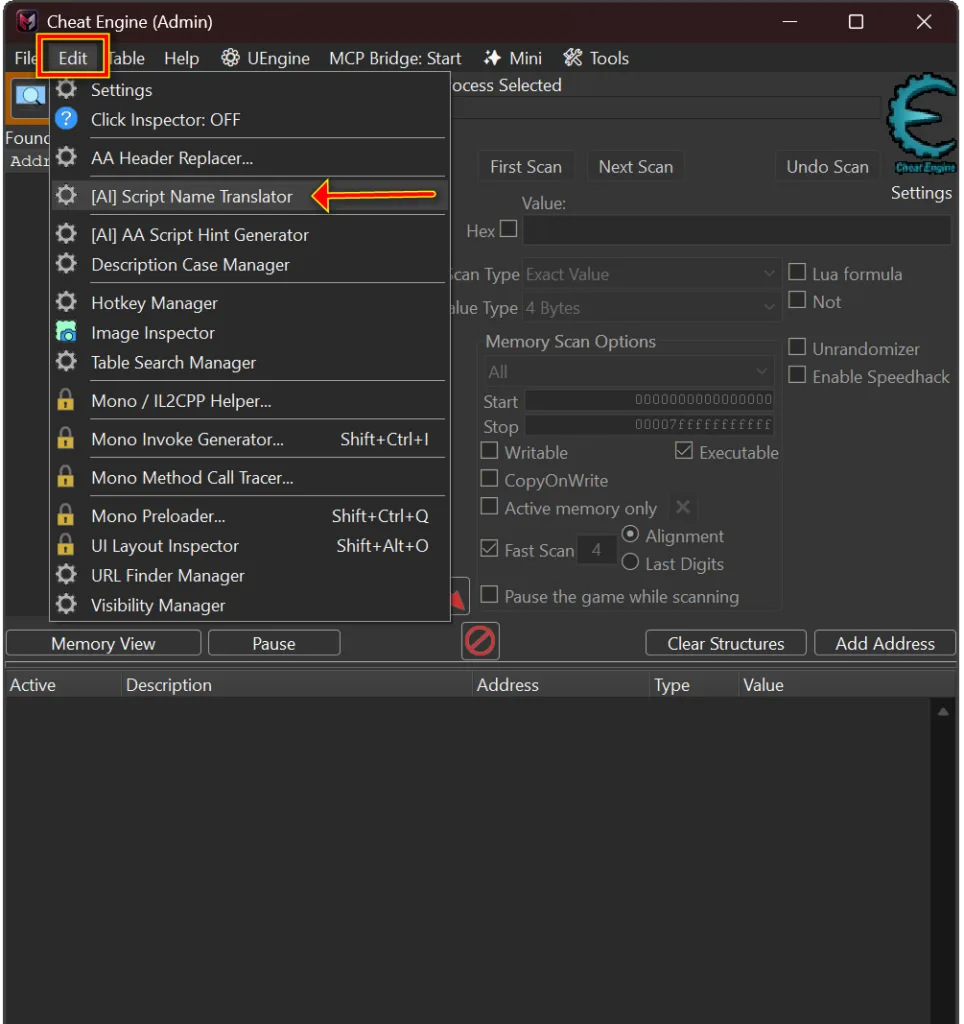This screenshot has width=964, height=1024.
Task: Click MCP Bridge: Start menu item
Action: point(394,58)
